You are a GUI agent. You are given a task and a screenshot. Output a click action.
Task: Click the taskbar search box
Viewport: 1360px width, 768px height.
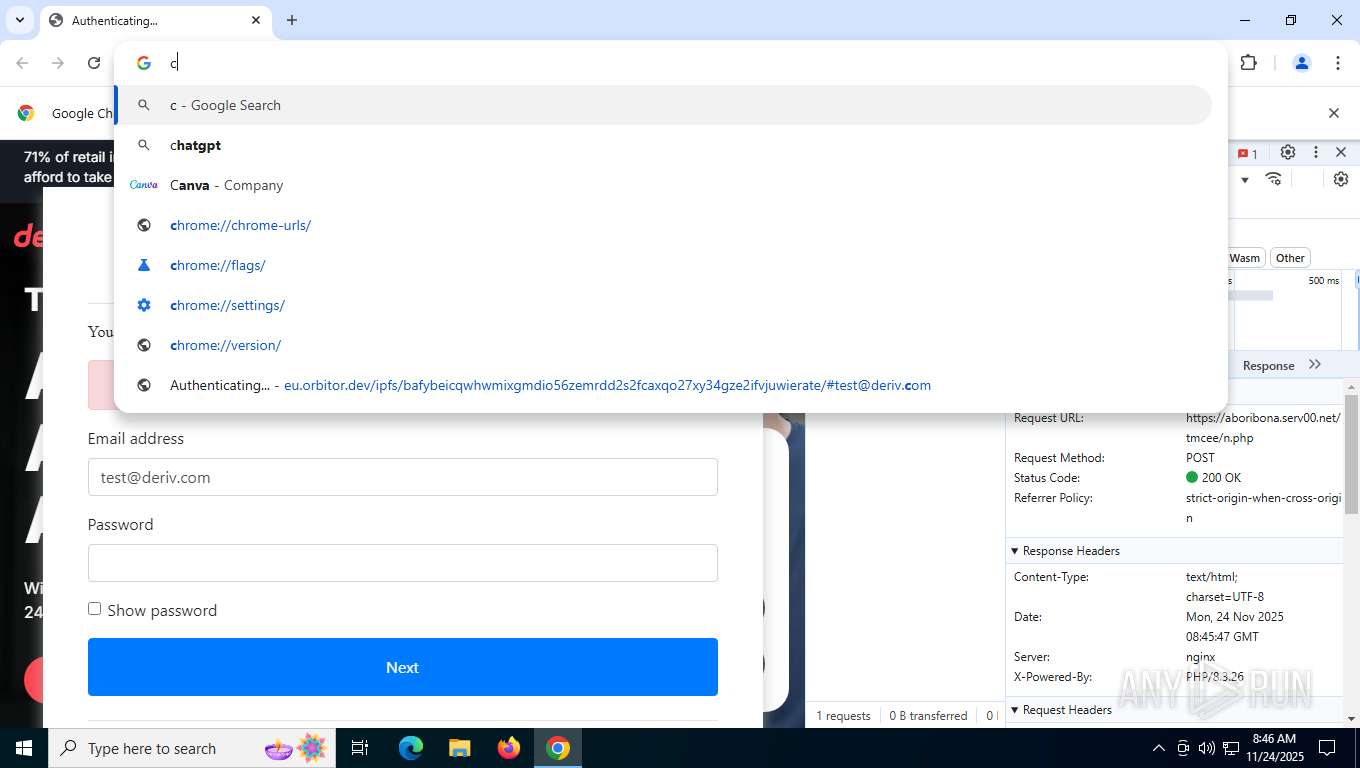190,748
